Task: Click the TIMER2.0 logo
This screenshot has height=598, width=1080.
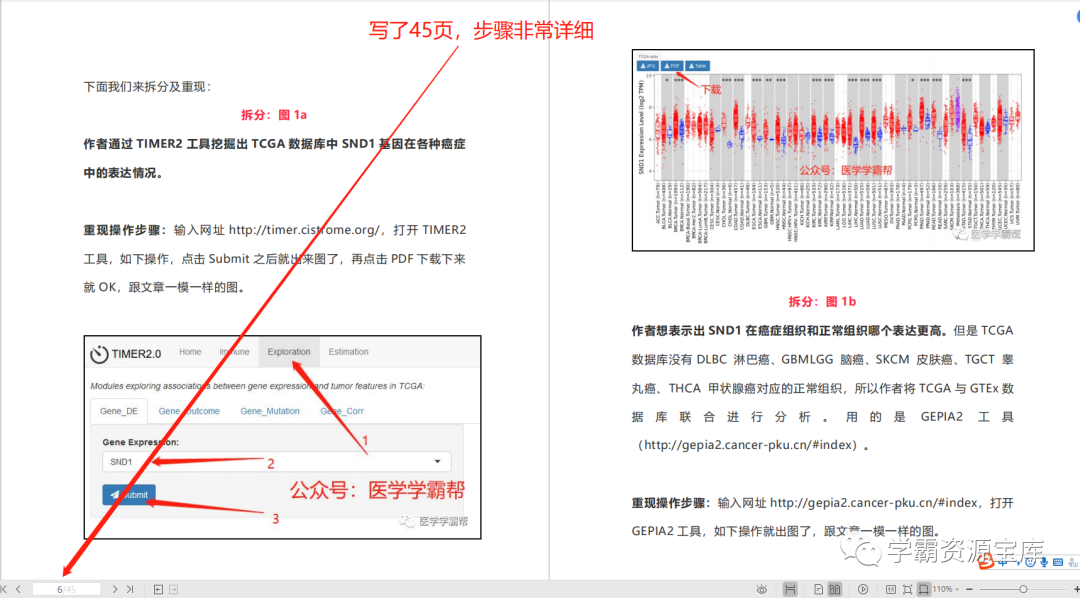Action: 126,354
